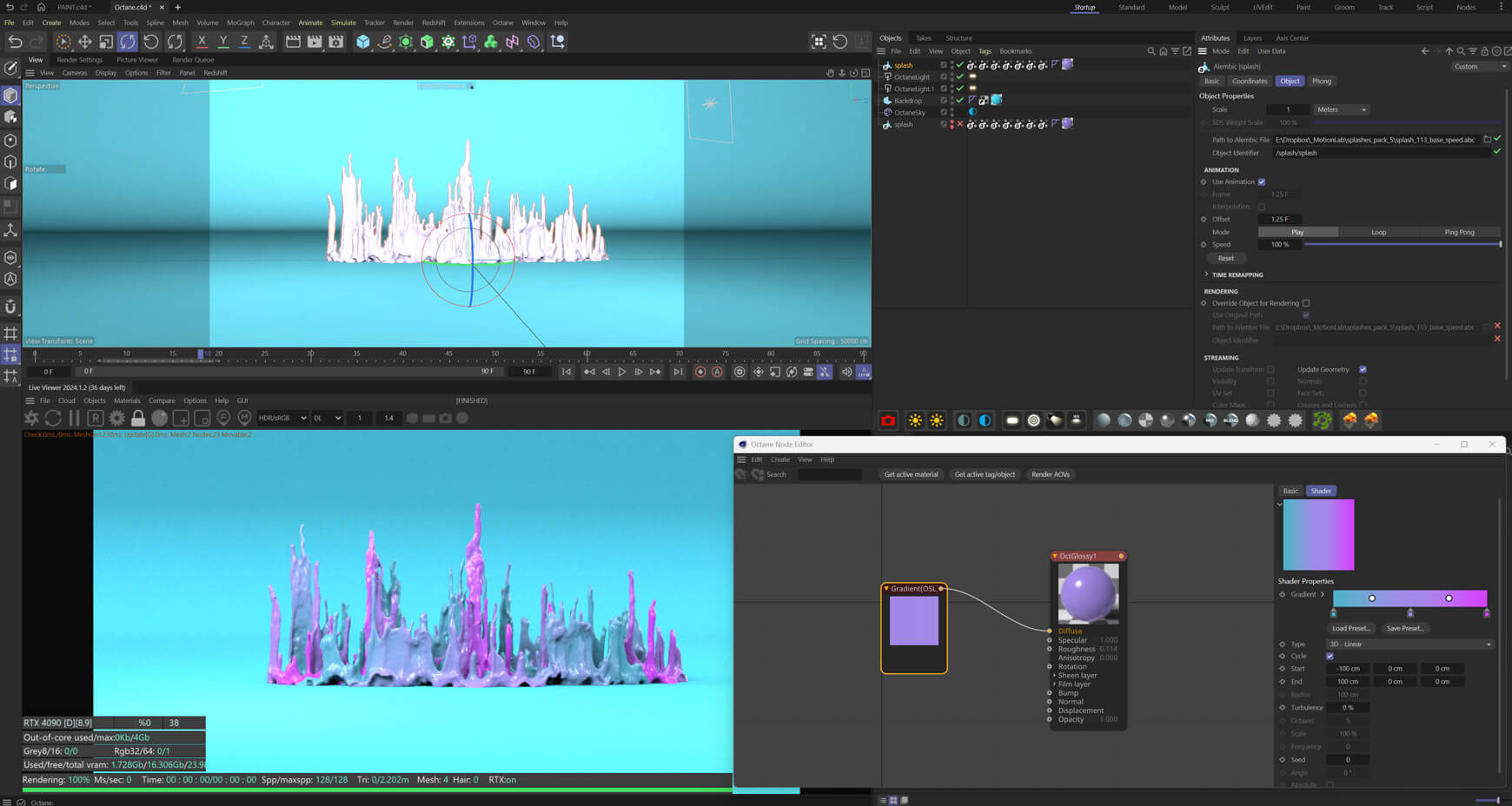Click Save Preset button
The image size is (1512, 806).
[1405, 628]
